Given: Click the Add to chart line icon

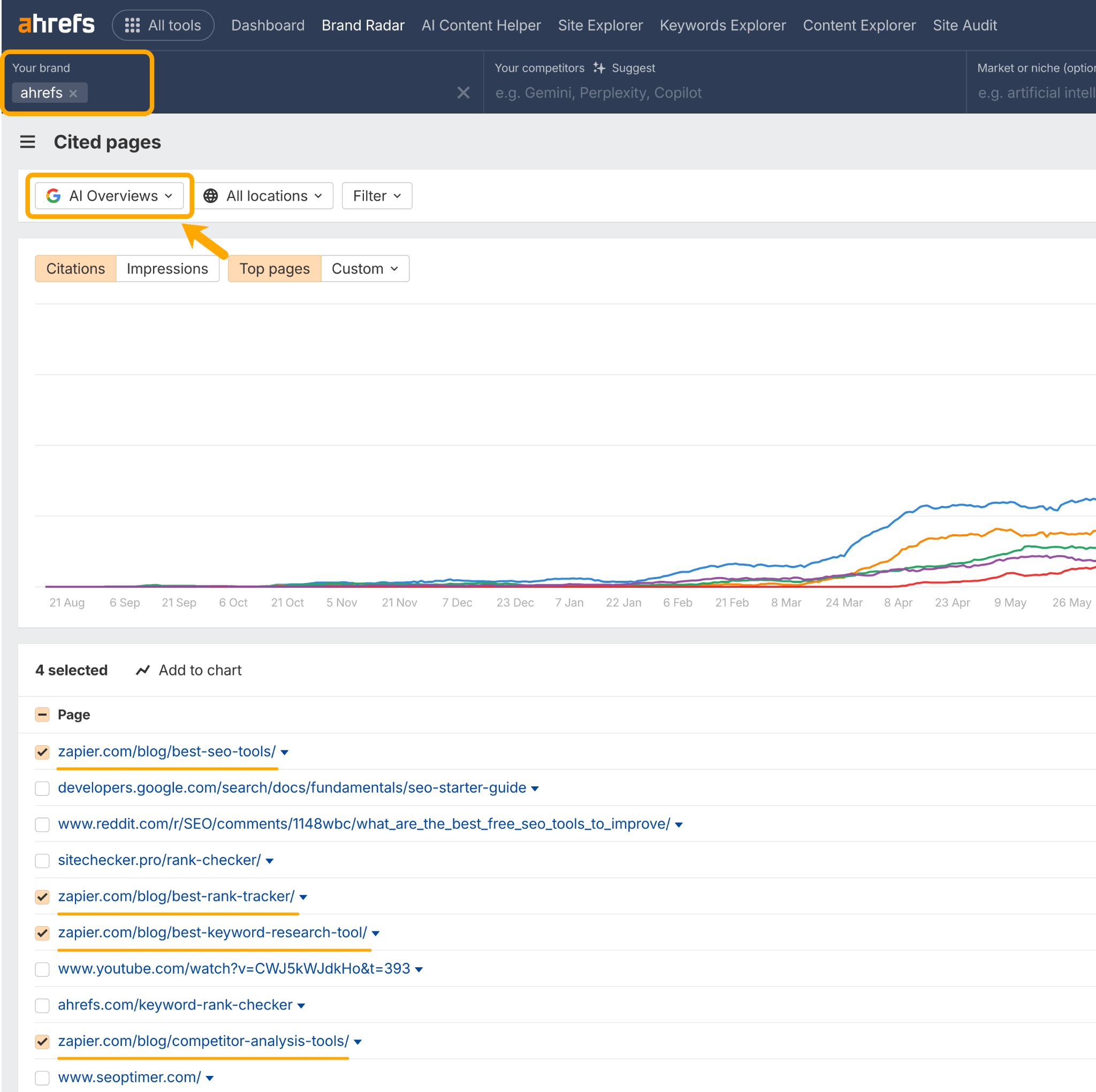Looking at the screenshot, I should coord(142,670).
